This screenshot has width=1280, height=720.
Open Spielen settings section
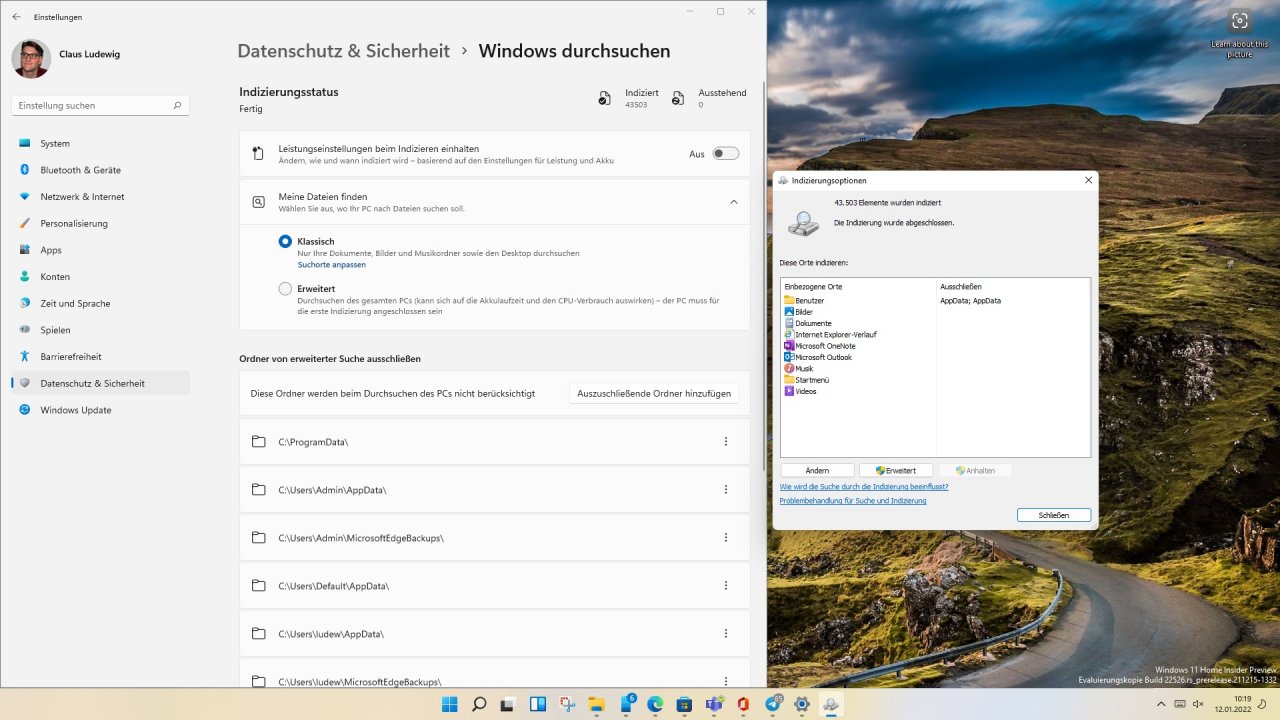pos(100,330)
